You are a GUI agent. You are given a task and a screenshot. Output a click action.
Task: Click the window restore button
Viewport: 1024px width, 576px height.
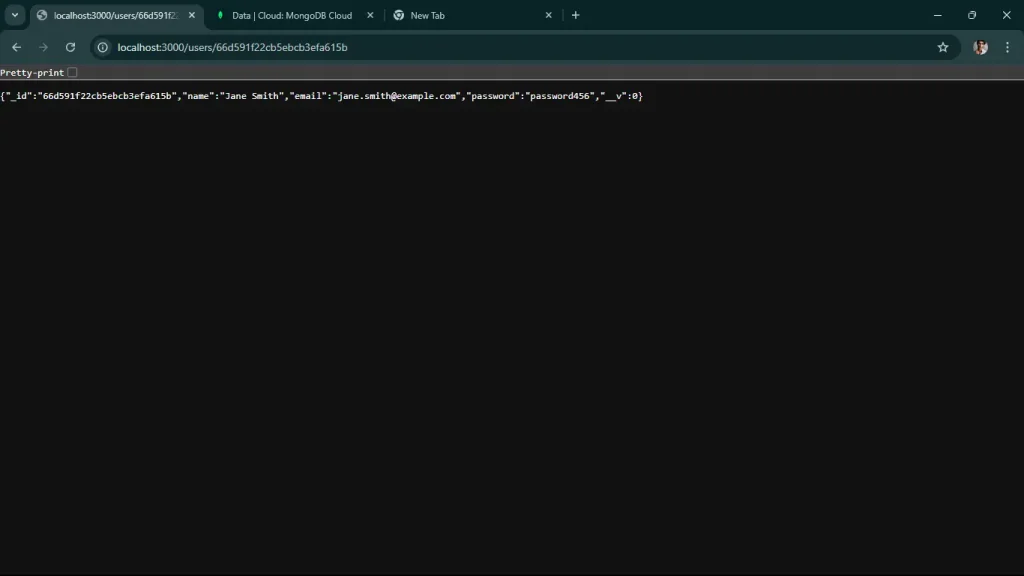(971, 15)
